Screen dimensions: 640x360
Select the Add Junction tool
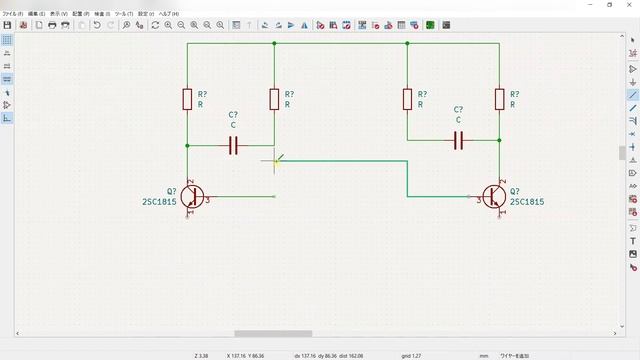[633, 147]
